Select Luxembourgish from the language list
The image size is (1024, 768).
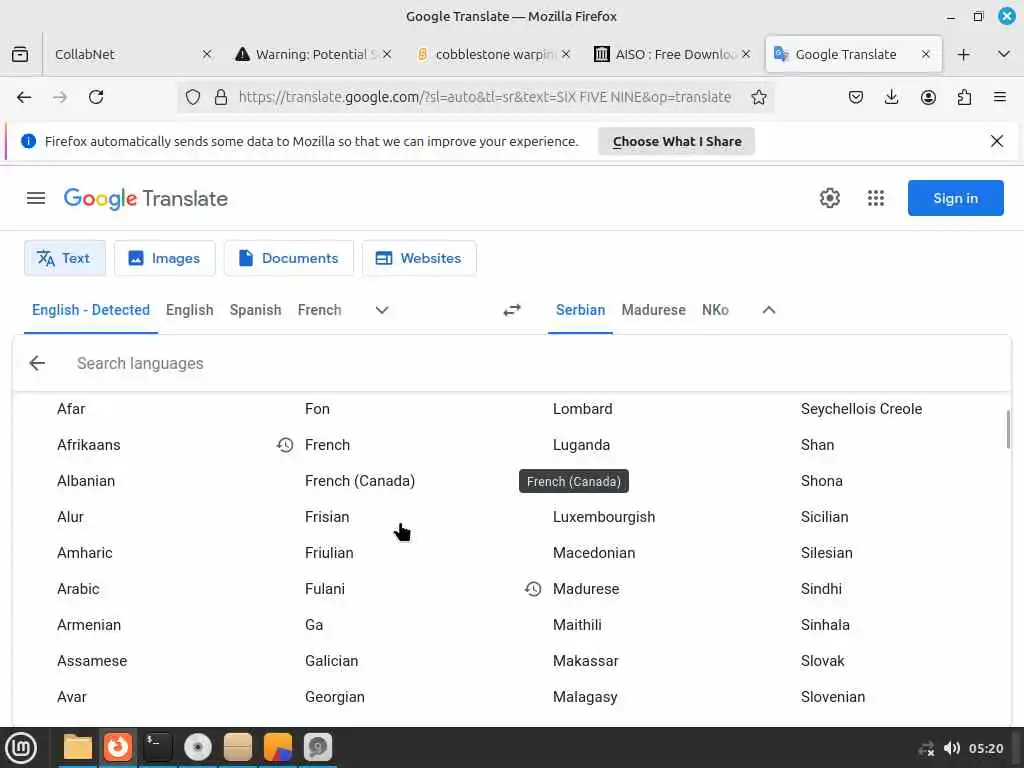click(603, 517)
